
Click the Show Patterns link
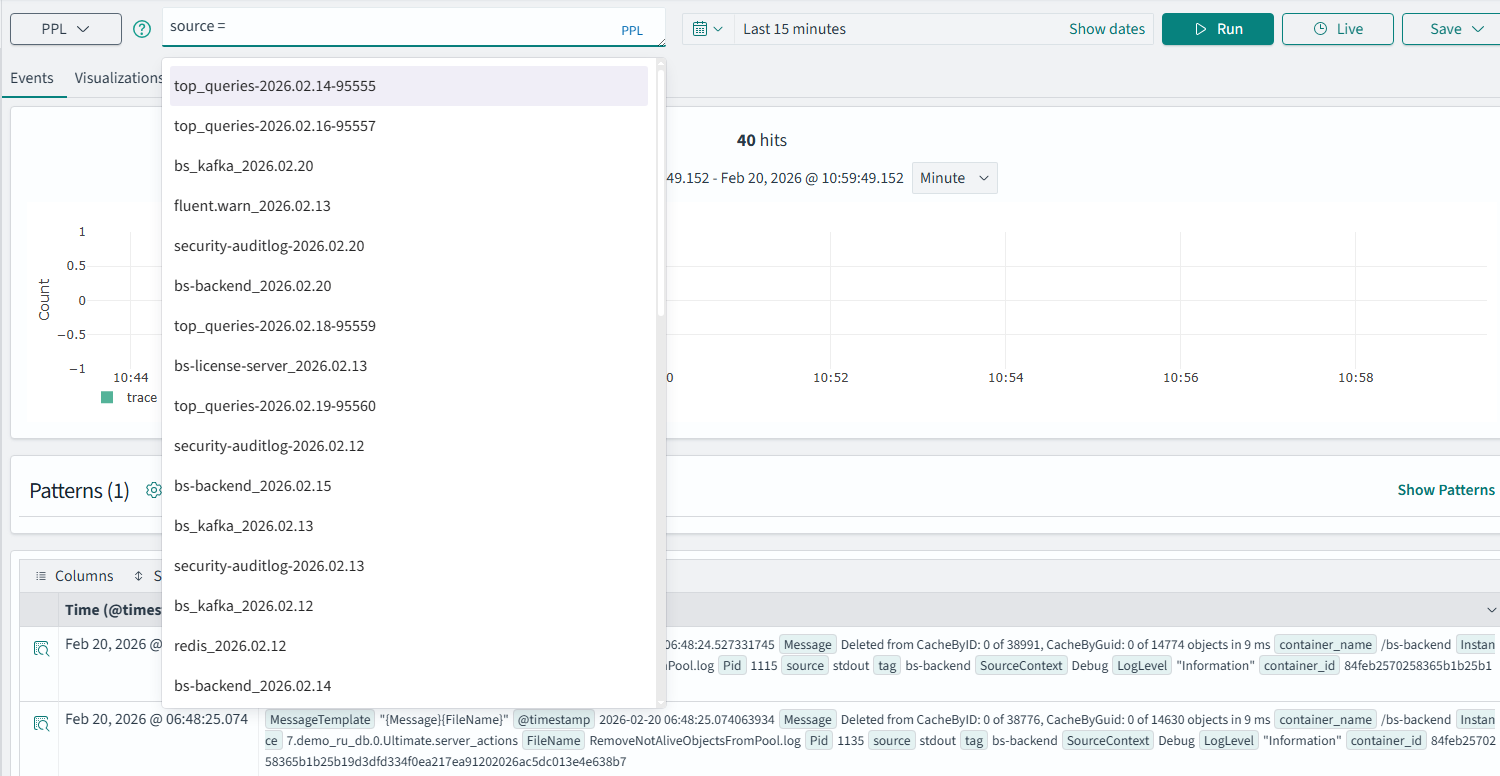[1445, 490]
